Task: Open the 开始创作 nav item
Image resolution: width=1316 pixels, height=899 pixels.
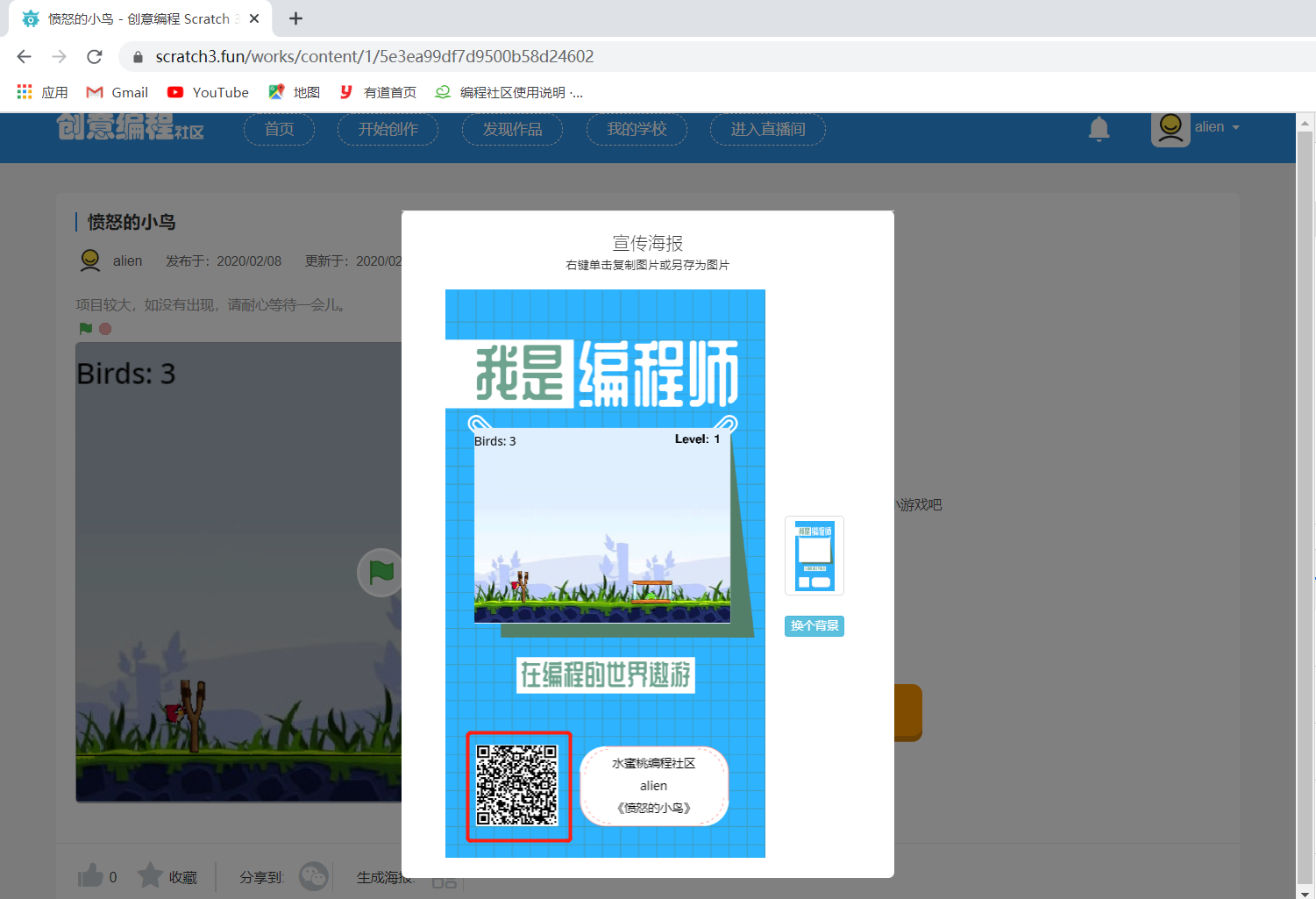Action: click(388, 129)
